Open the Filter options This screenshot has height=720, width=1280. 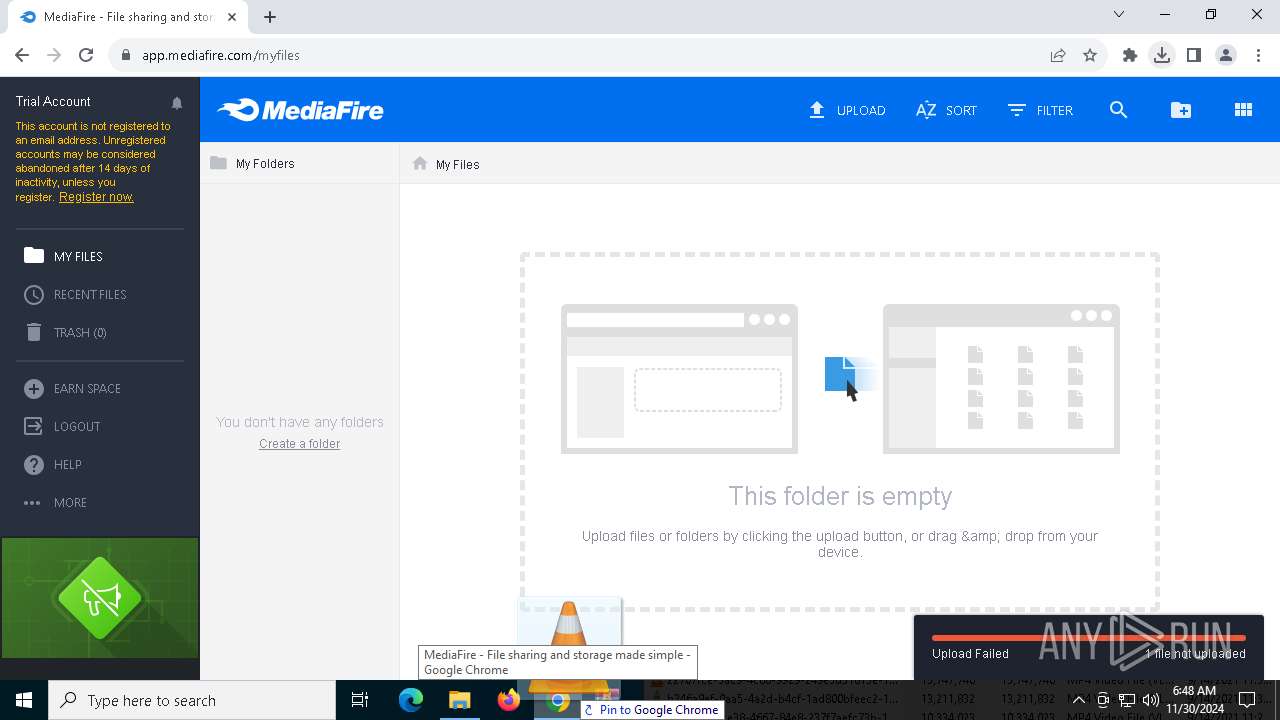(x=1040, y=110)
